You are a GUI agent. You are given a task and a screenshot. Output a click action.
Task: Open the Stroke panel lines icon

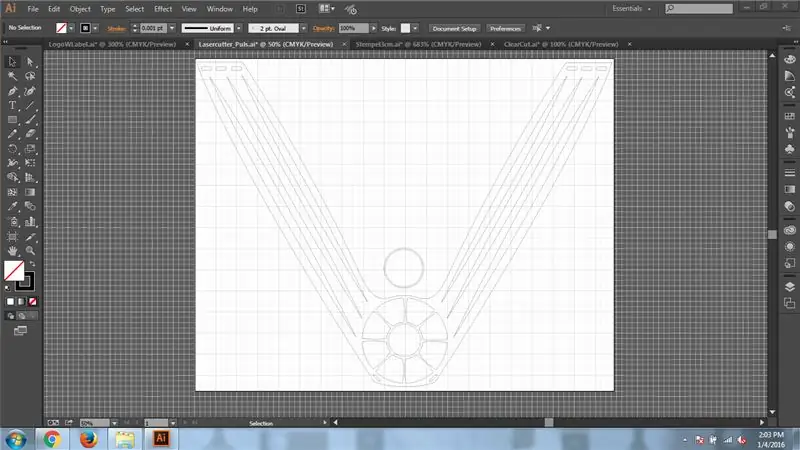tap(790, 173)
